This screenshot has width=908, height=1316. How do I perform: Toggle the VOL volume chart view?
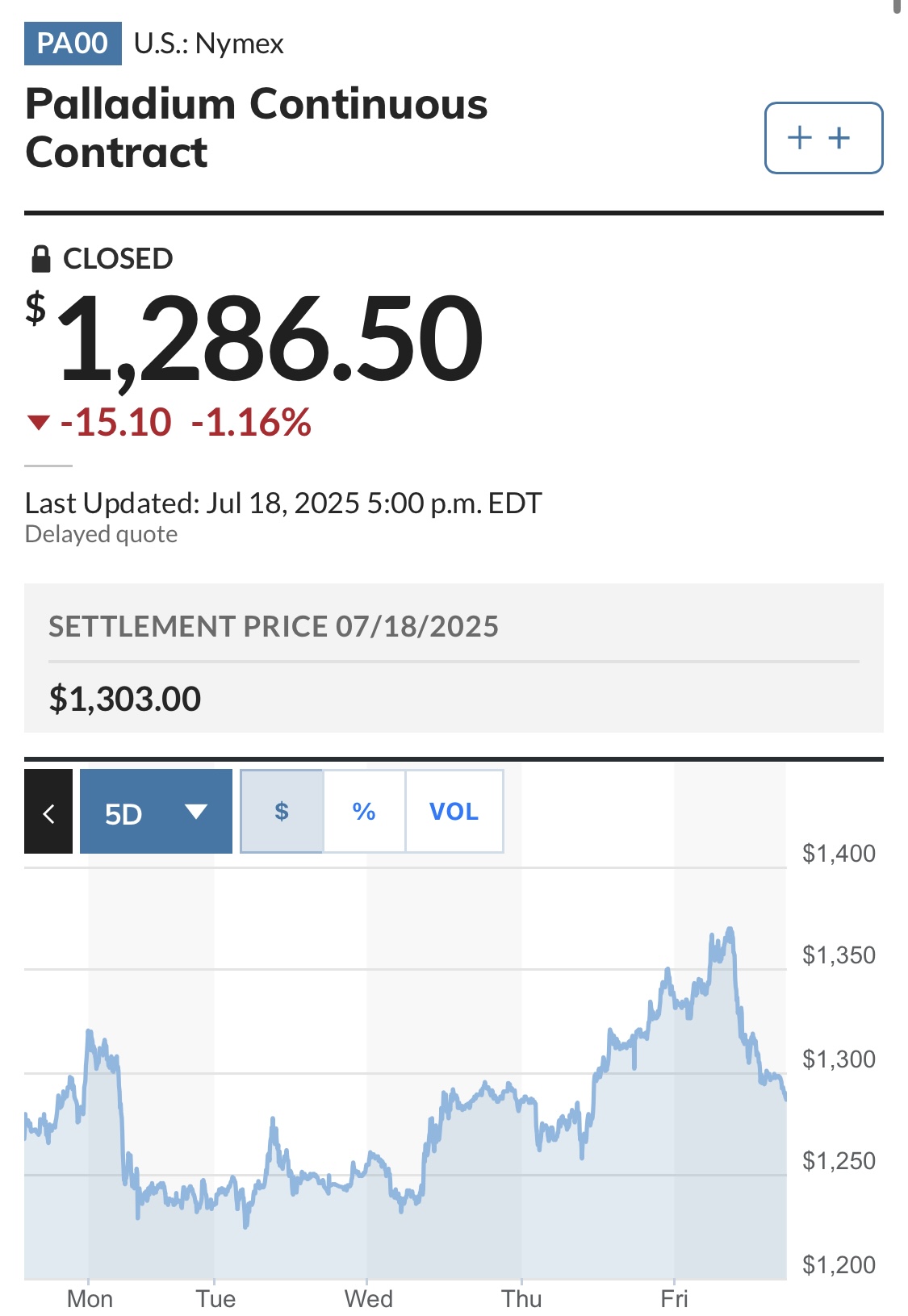click(454, 812)
